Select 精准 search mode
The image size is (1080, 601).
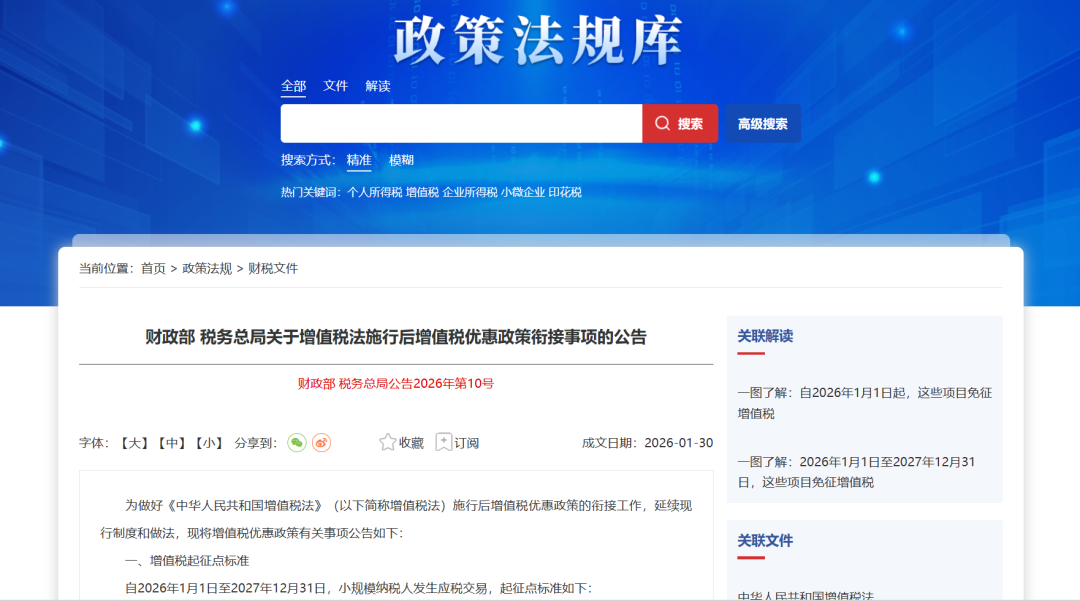click(x=358, y=160)
